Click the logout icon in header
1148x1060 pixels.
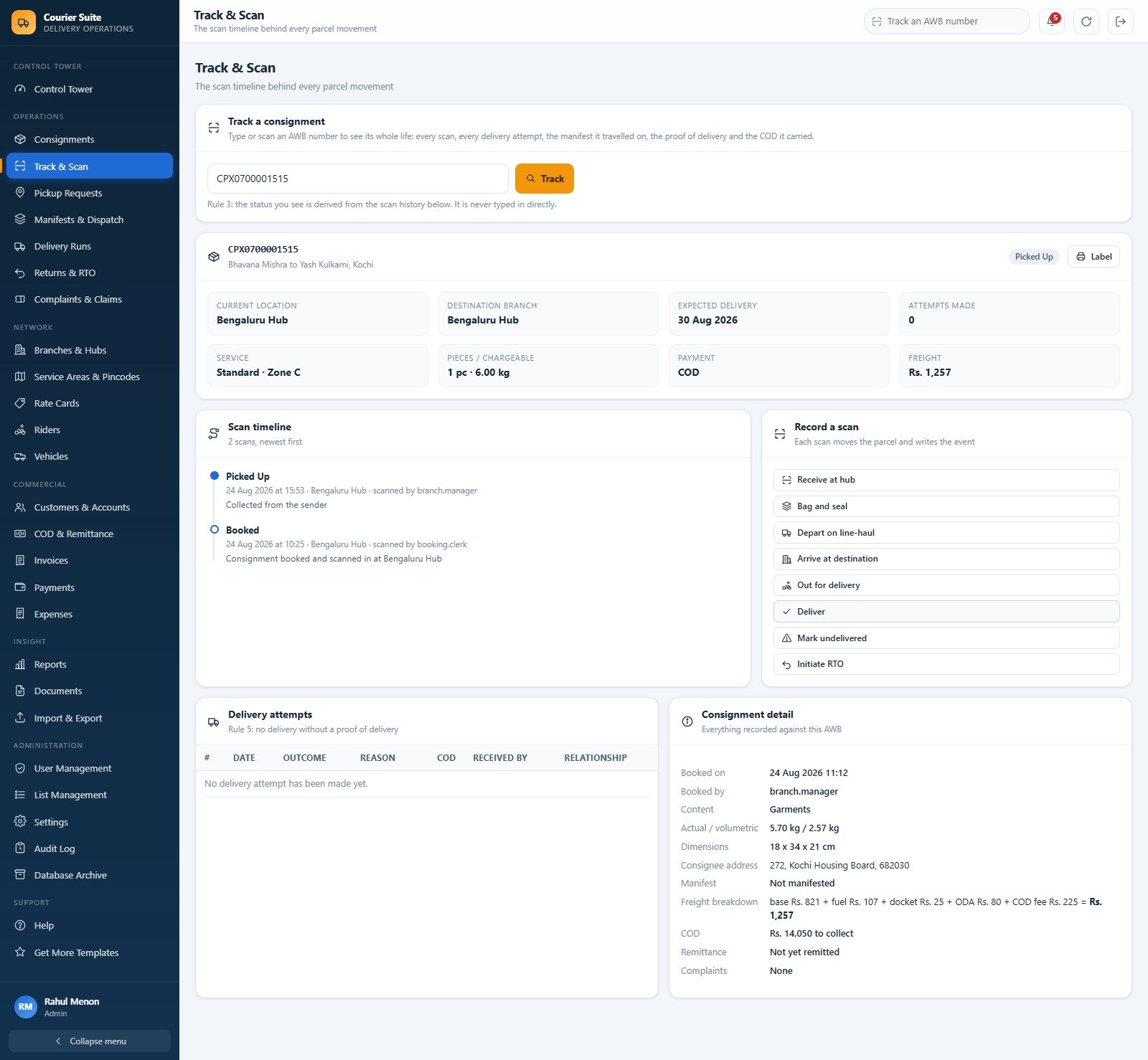click(x=1121, y=22)
